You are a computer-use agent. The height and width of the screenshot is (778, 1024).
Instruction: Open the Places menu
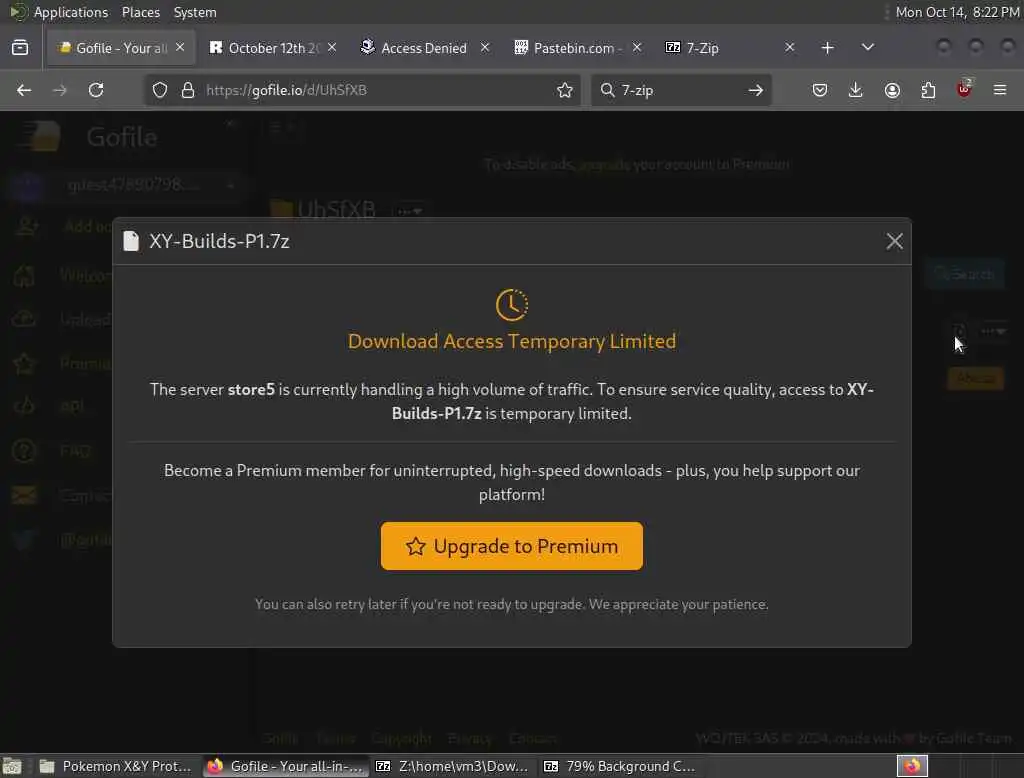pyautogui.click(x=140, y=12)
